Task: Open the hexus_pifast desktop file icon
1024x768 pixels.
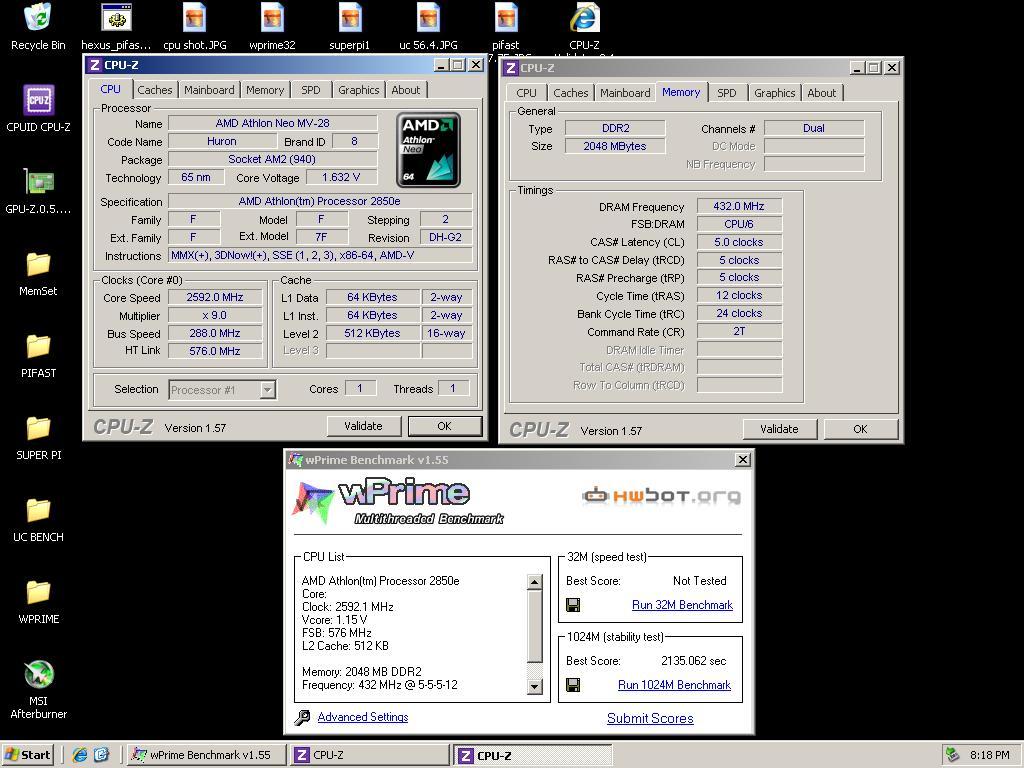Action: 116,26
